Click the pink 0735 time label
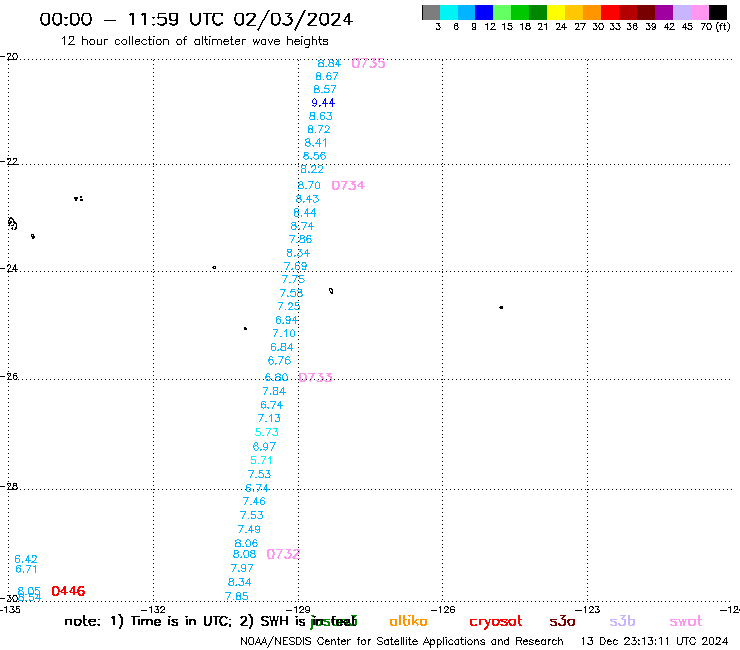This screenshot has height=650, width=740. click(369, 63)
